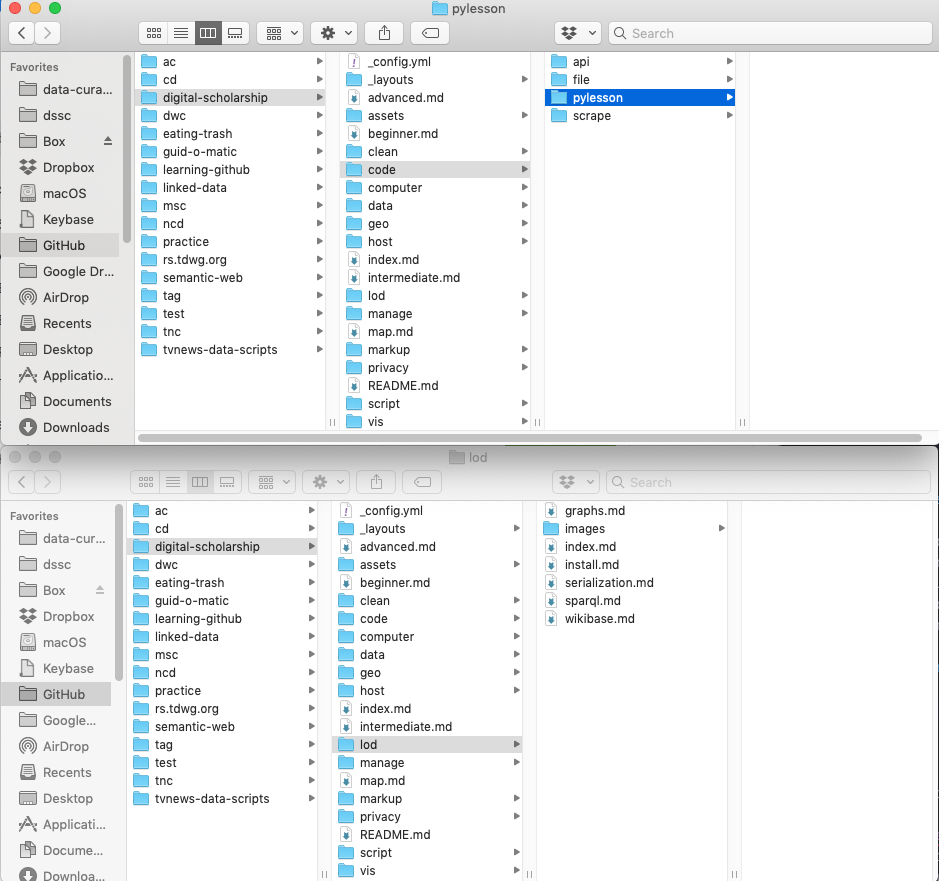Screen dimensions: 939x881
Task: Open Action gear menu in pylesson window
Action: point(334,33)
